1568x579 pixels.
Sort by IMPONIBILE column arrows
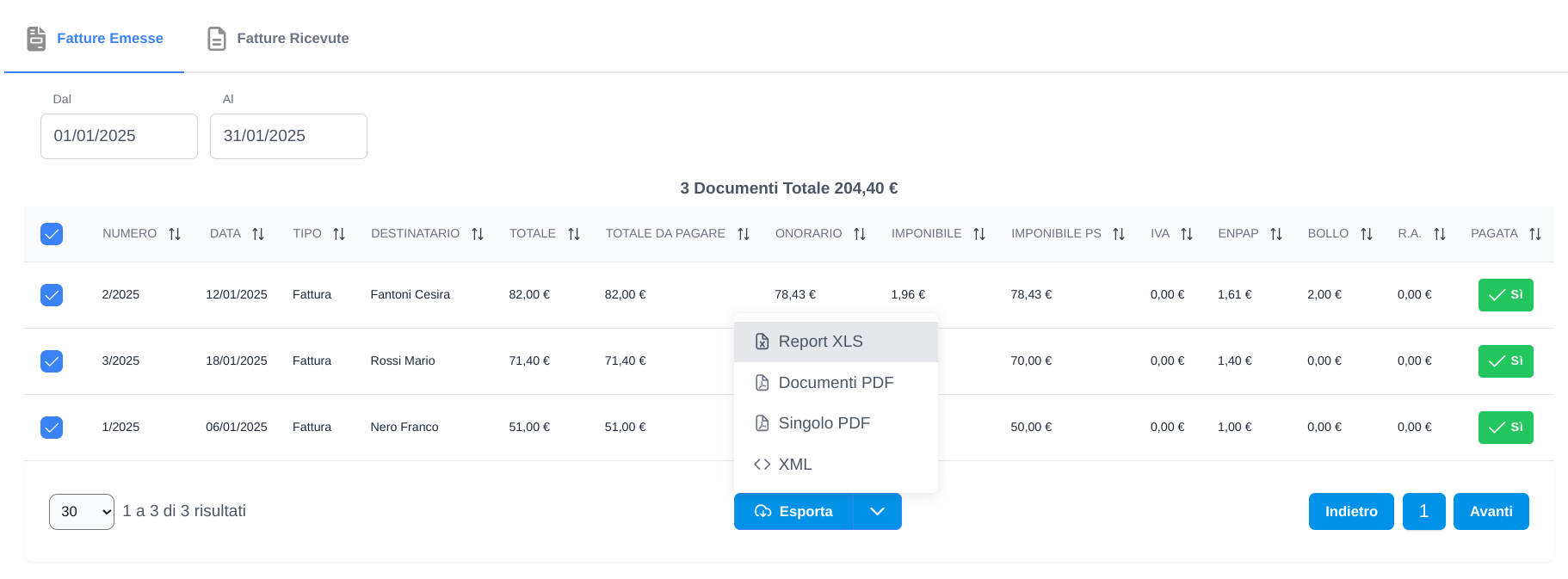[979, 234]
